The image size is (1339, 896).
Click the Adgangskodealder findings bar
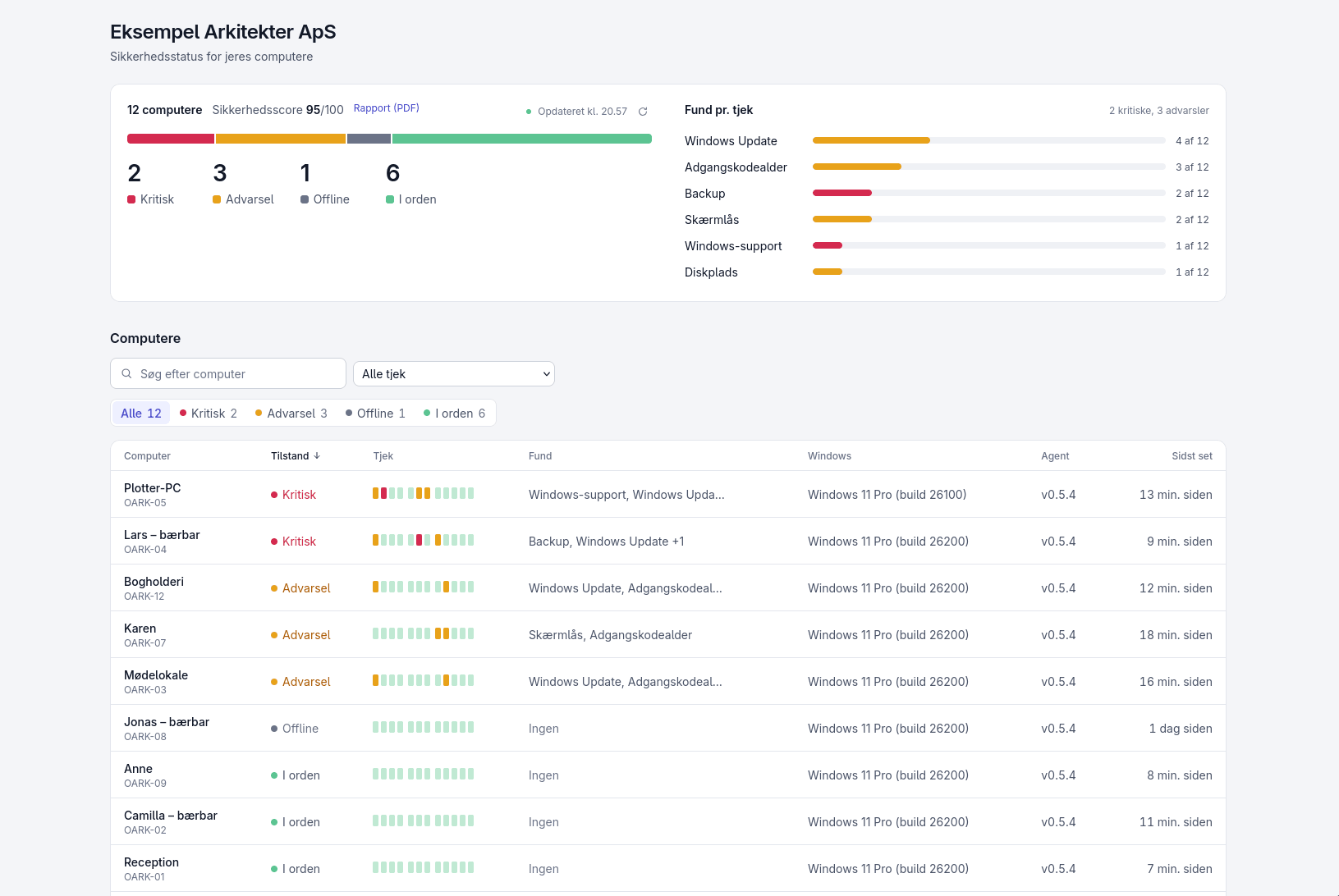[x=988, y=167]
